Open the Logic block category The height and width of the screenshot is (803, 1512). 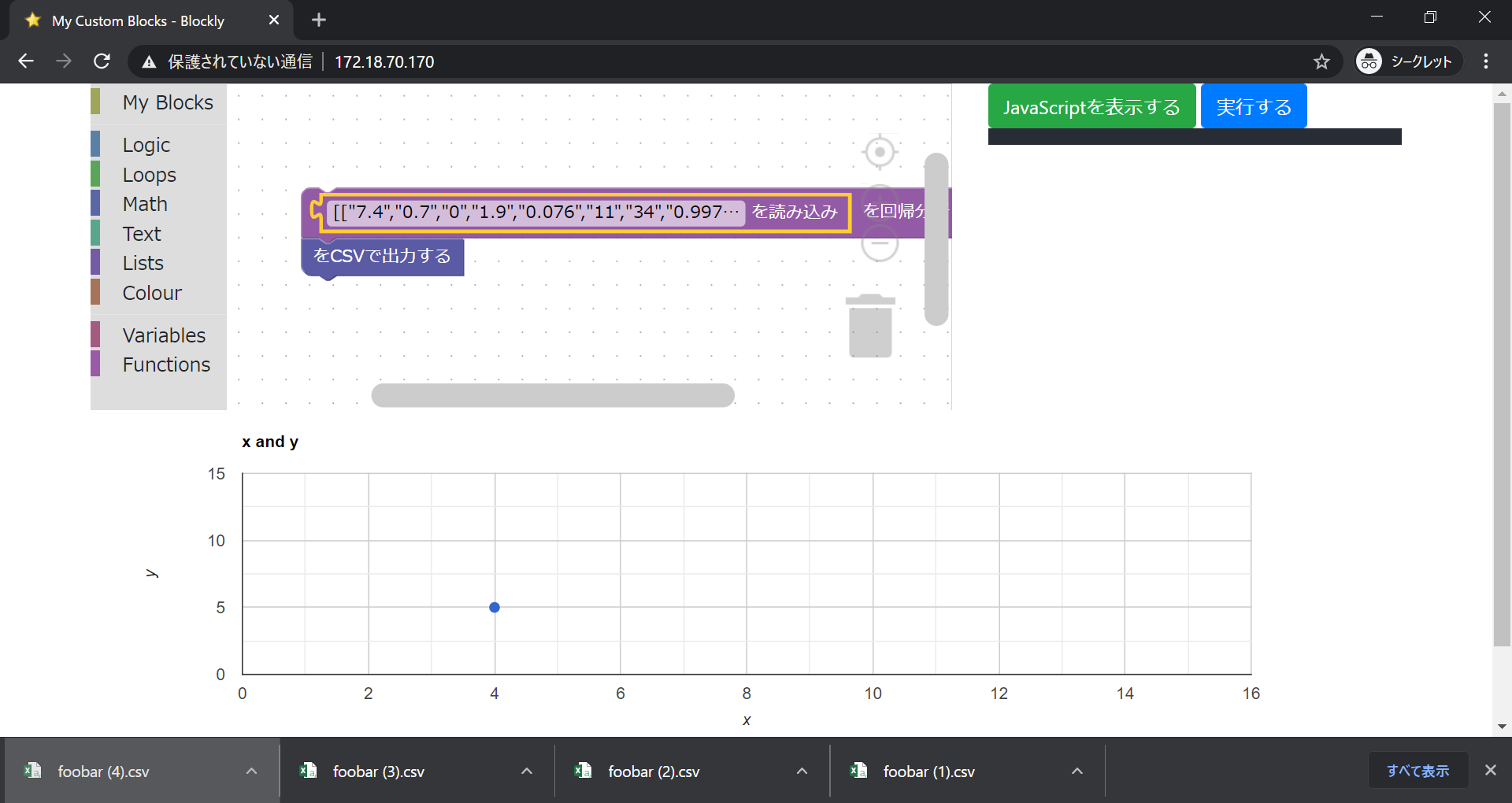(146, 145)
